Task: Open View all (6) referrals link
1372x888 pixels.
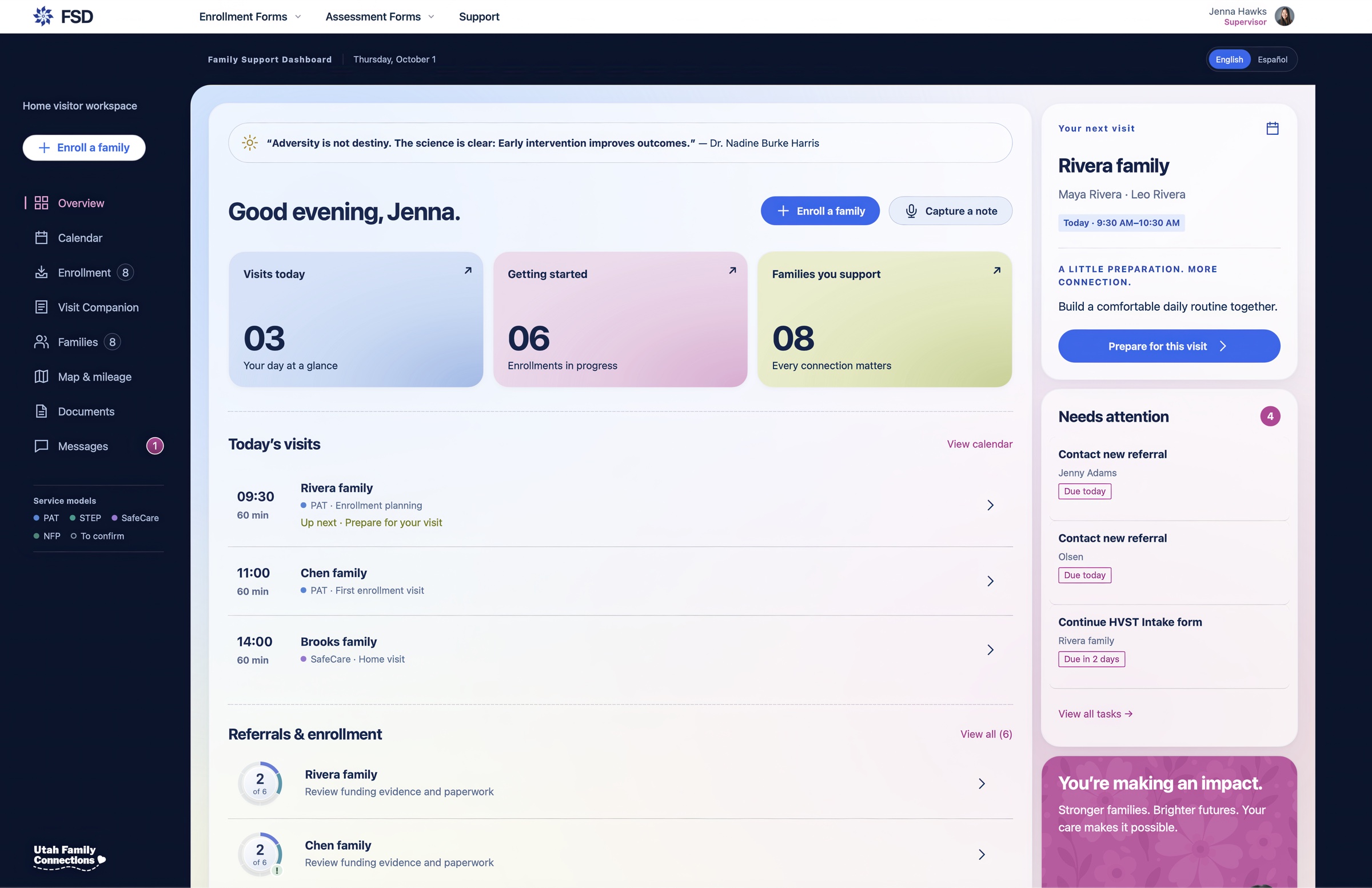Action: [x=986, y=734]
